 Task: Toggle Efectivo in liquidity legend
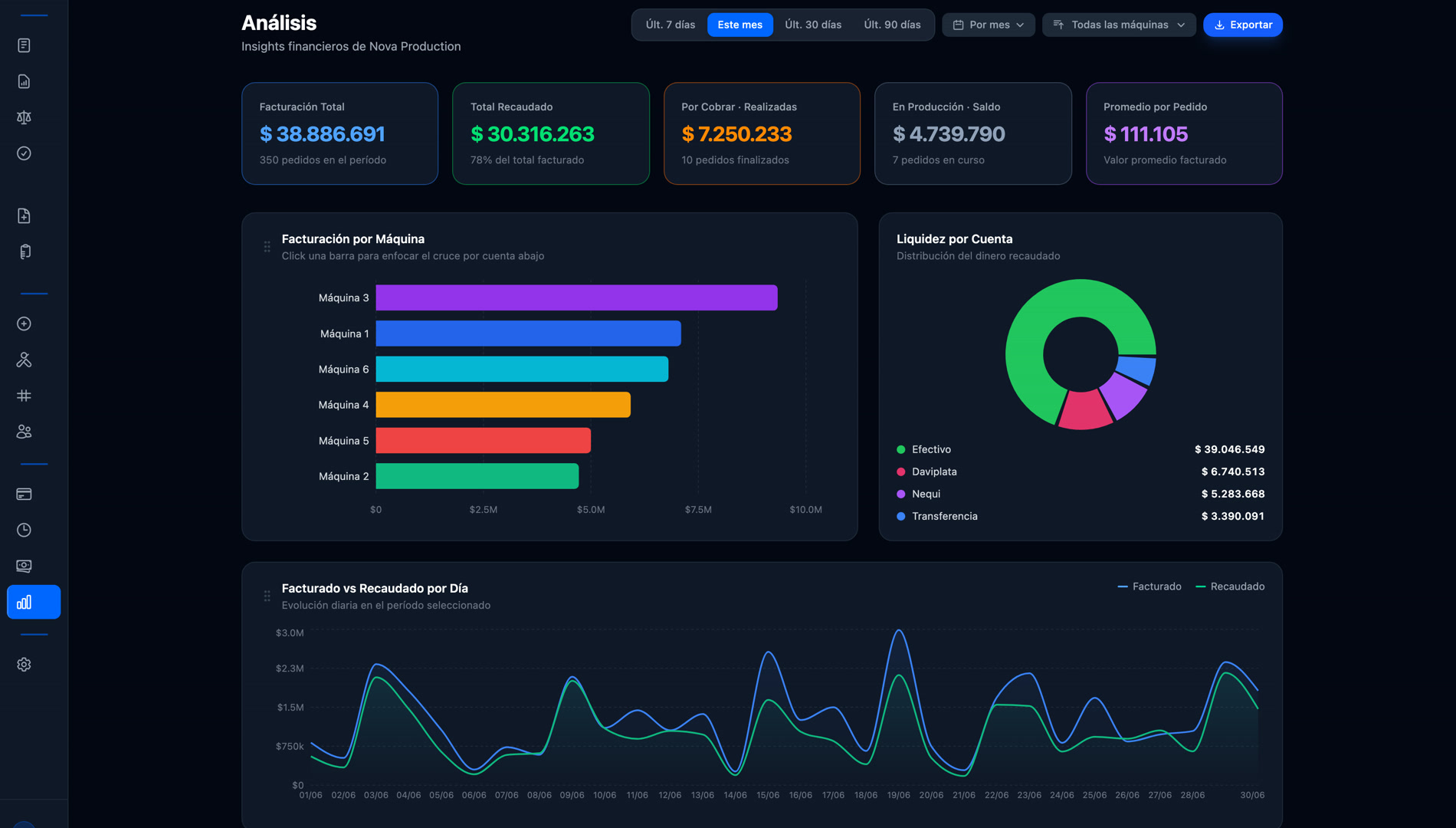coord(923,449)
